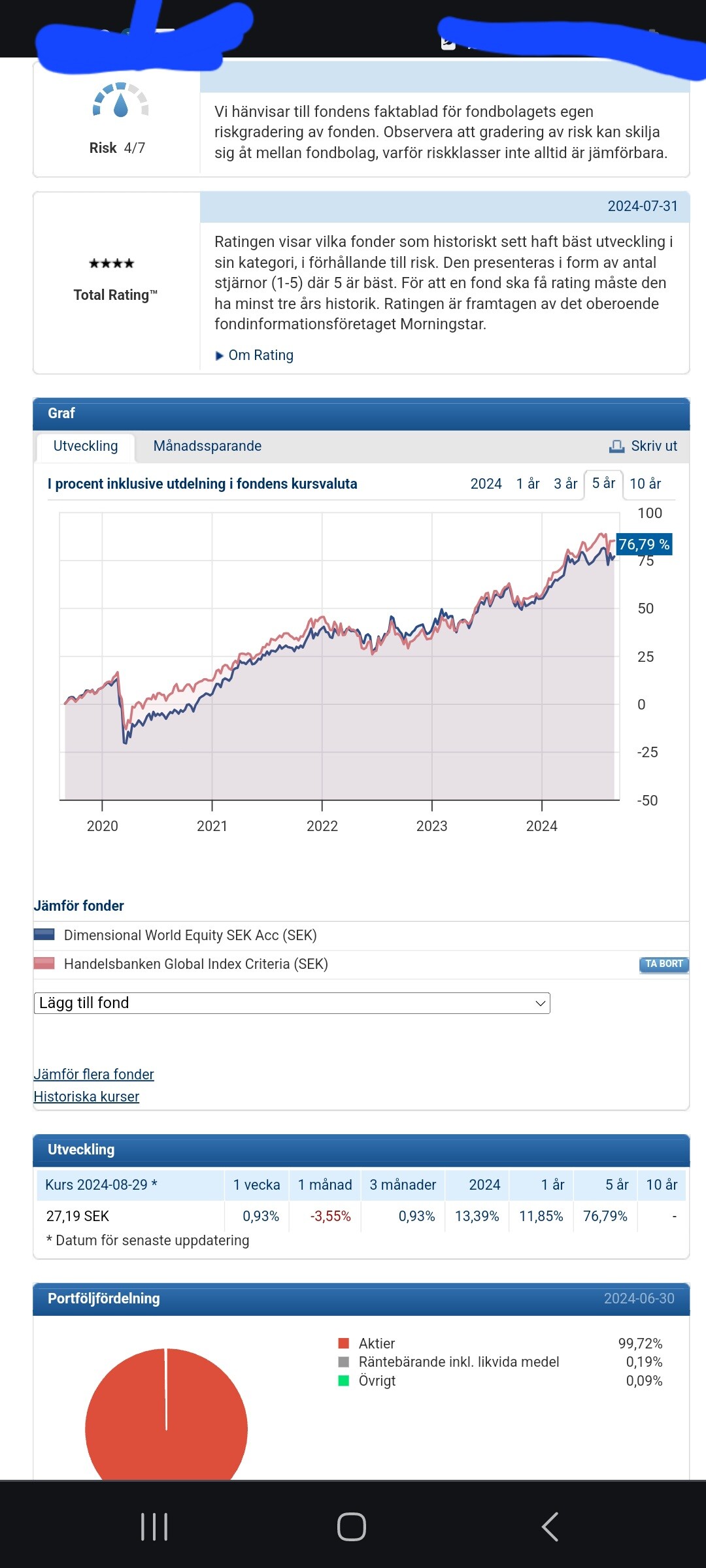
Task: Click the four-star Total Rating icon
Action: click(112, 263)
